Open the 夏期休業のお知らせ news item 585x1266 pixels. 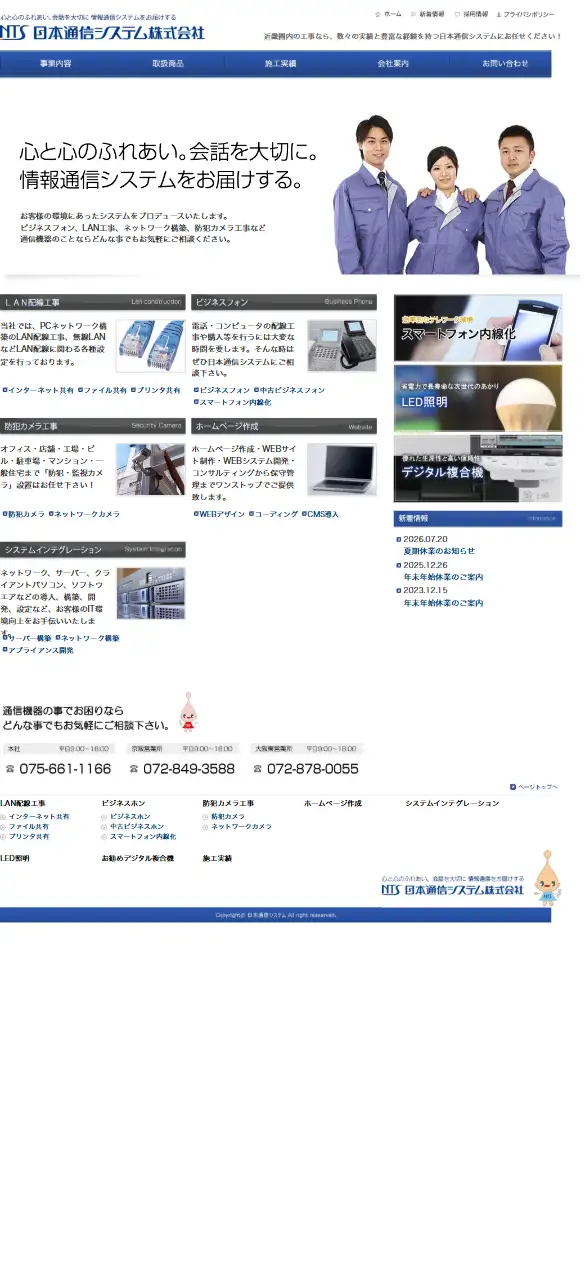(x=439, y=551)
